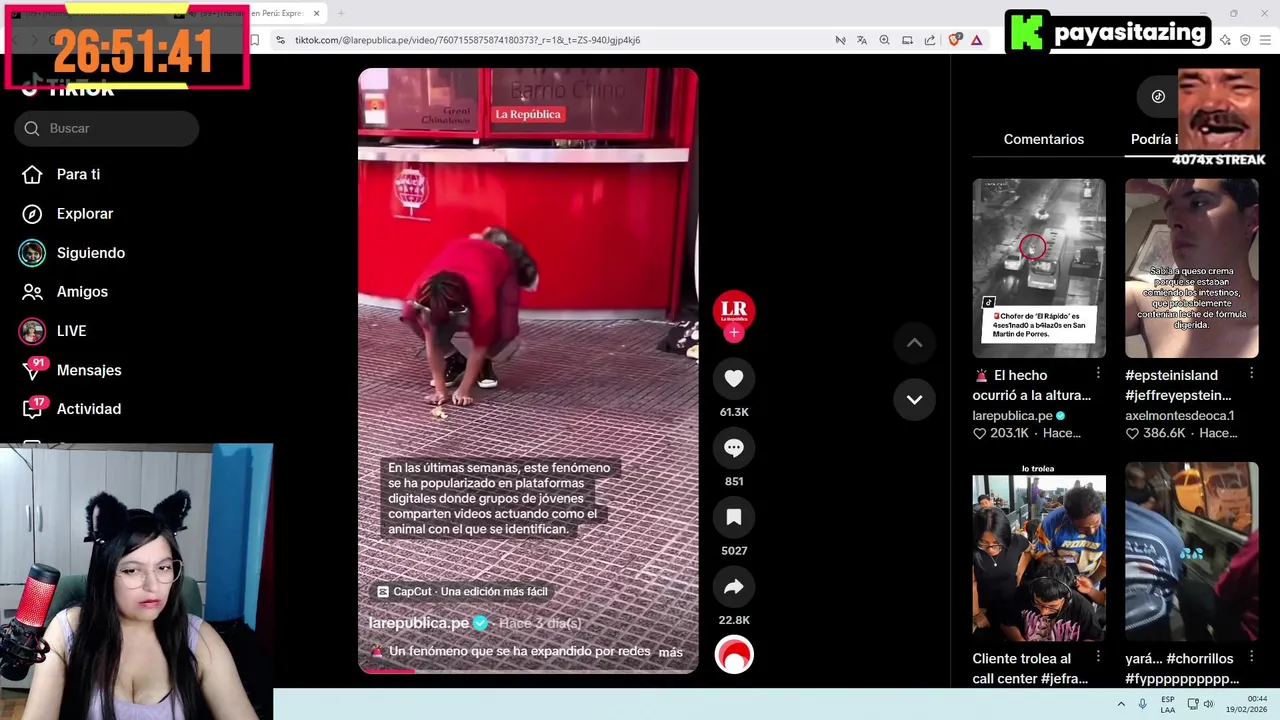Click share page icon in address bar

[929, 40]
